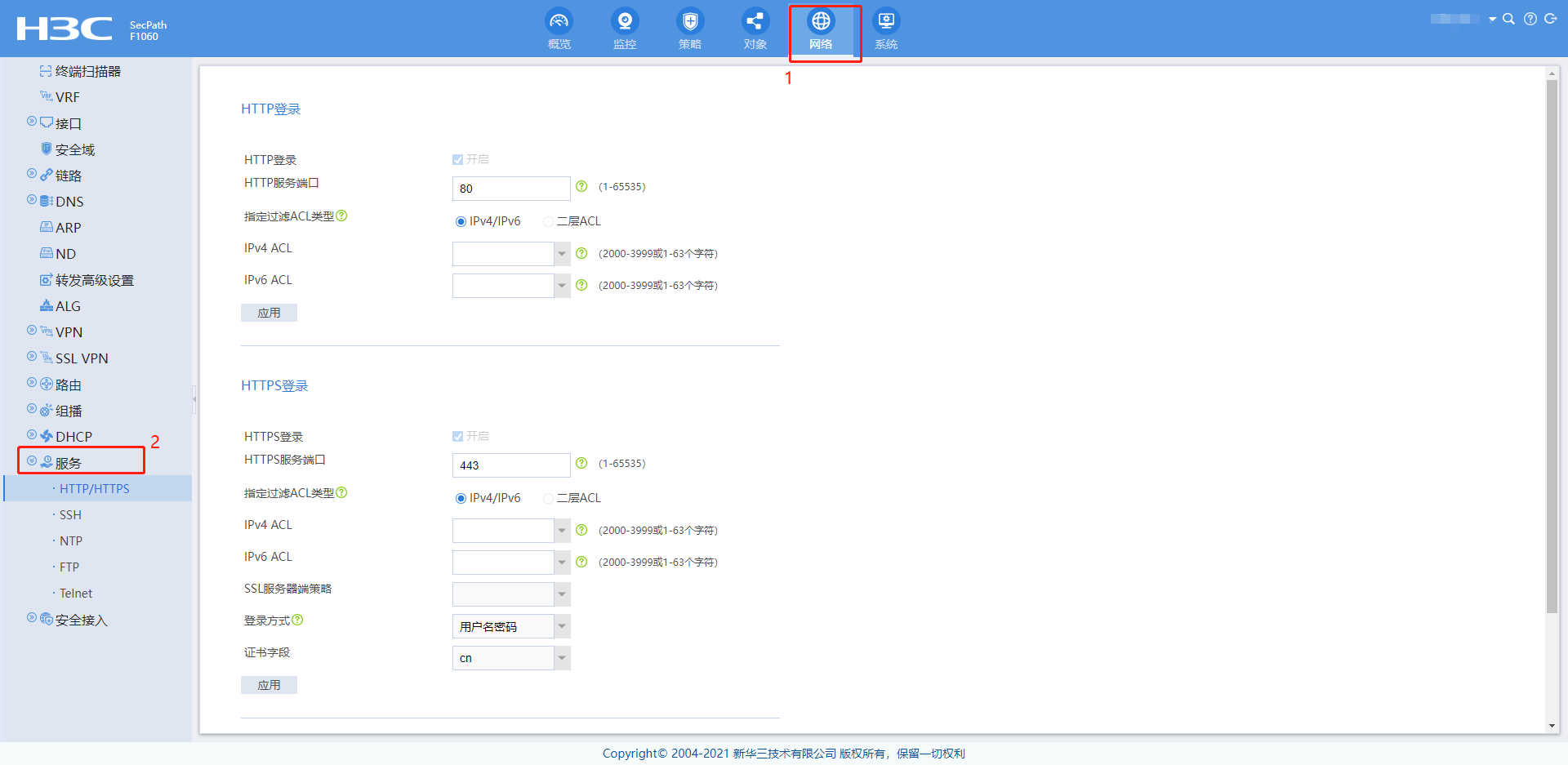The width and height of the screenshot is (1568, 765).
Task: Click the sidebar collapse handle
Action: click(x=194, y=399)
